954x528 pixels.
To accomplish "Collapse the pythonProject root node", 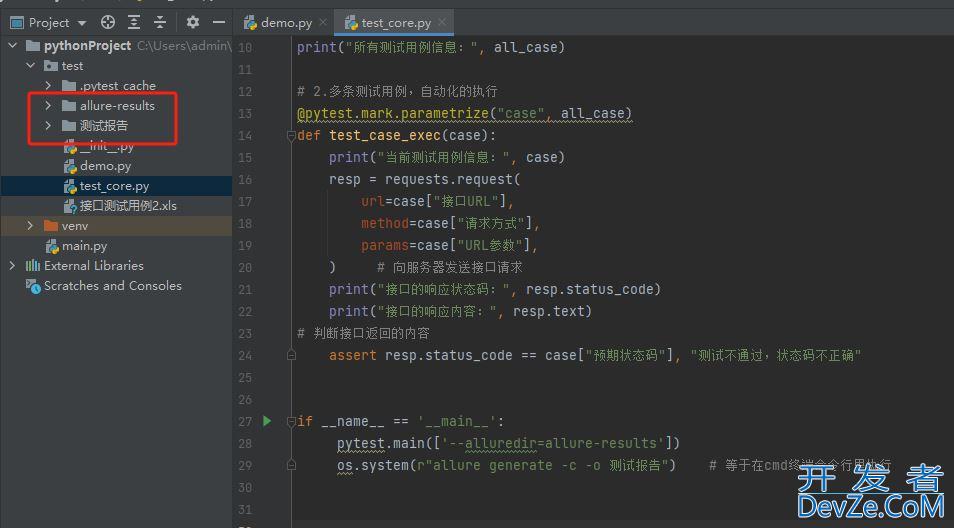I will [13, 46].
